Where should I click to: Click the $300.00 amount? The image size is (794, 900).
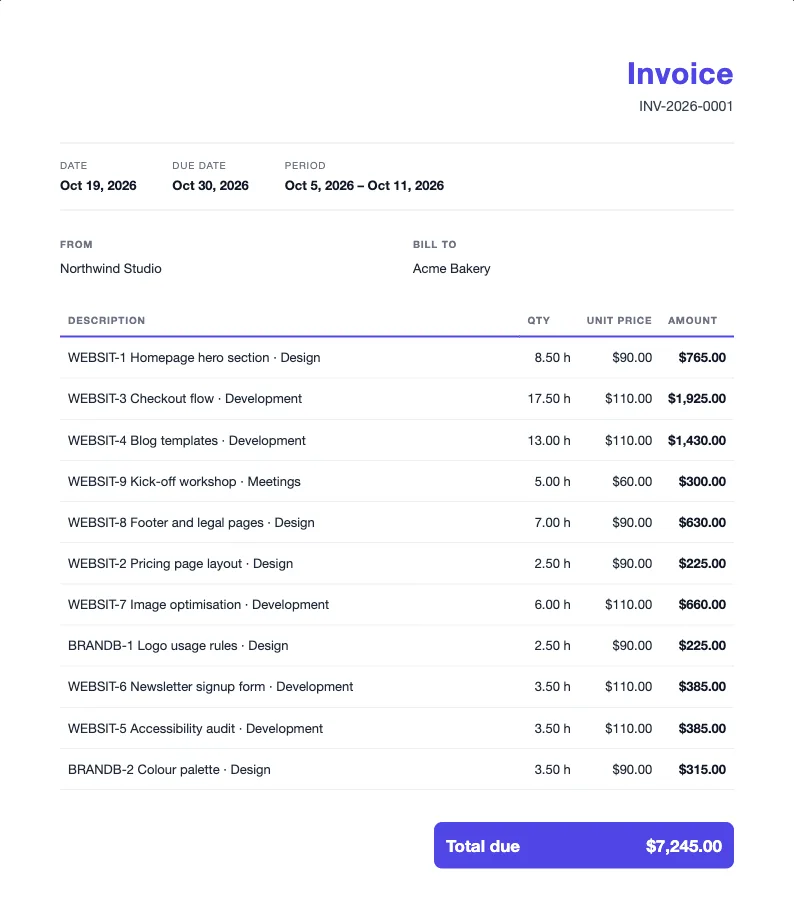(702, 482)
